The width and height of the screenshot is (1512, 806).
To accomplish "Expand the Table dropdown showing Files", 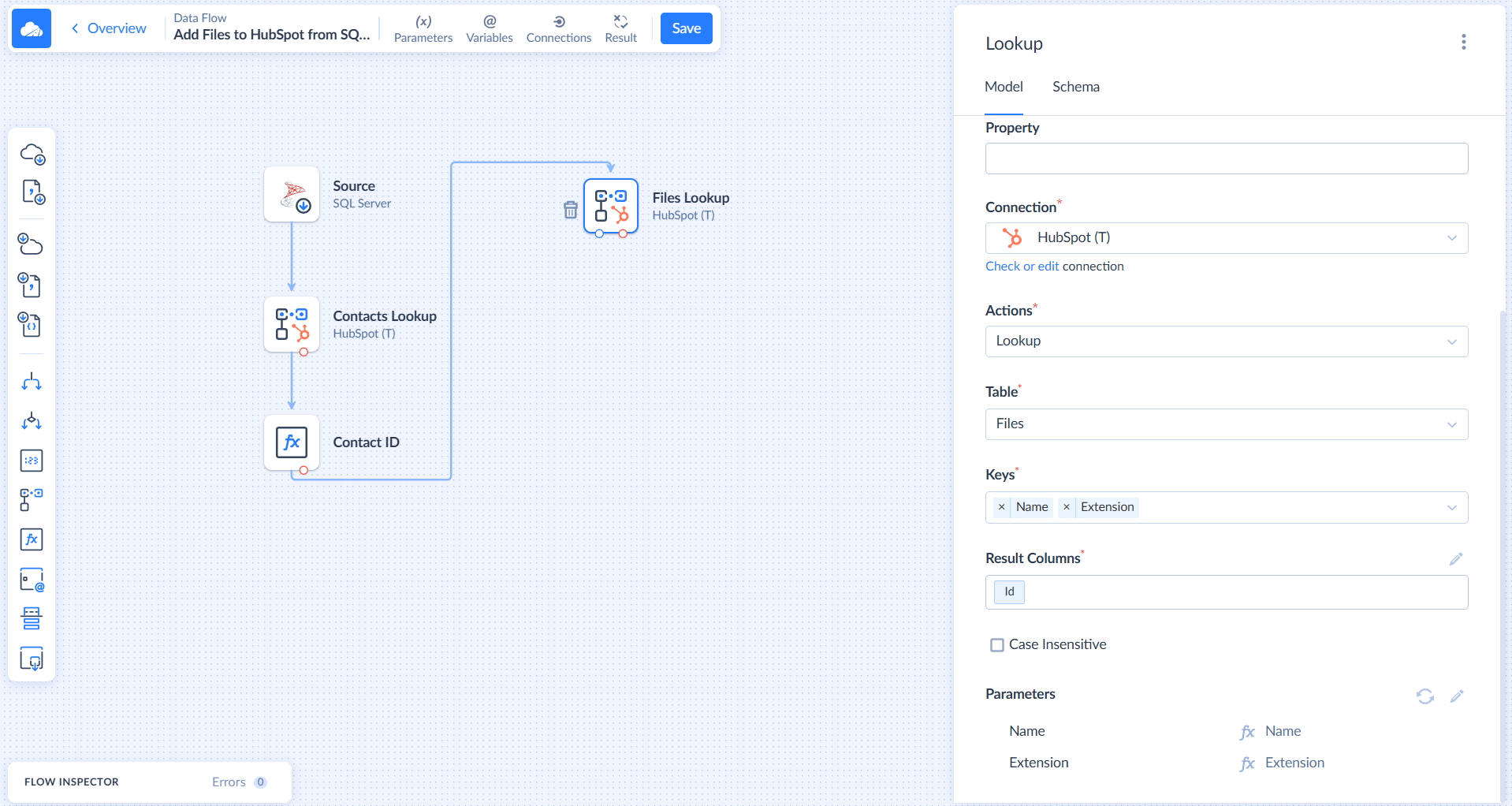I will point(1451,424).
